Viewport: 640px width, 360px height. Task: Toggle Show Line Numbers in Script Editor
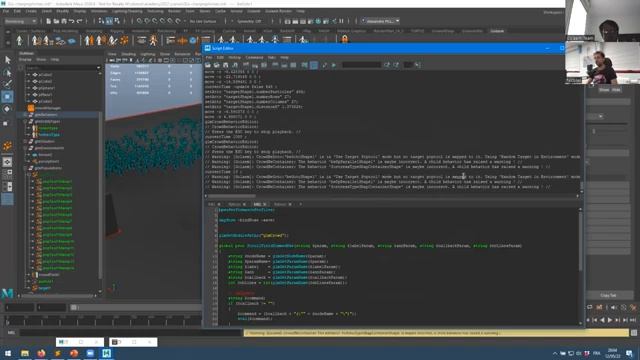click(x=314, y=65)
